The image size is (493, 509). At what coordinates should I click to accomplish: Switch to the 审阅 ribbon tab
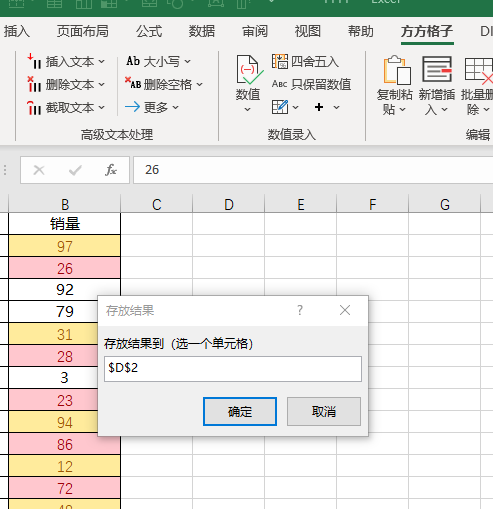click(255, 32)
